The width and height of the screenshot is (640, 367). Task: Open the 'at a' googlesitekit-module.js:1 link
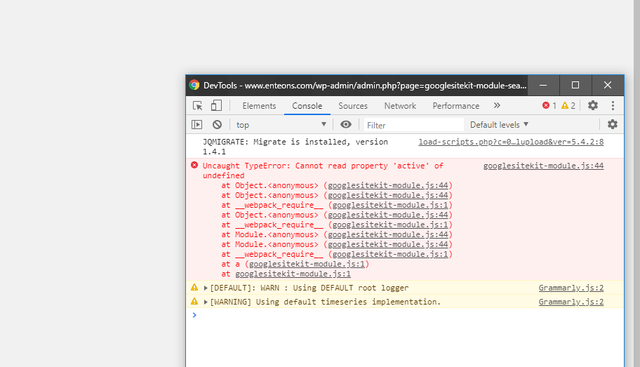[307, 264]
